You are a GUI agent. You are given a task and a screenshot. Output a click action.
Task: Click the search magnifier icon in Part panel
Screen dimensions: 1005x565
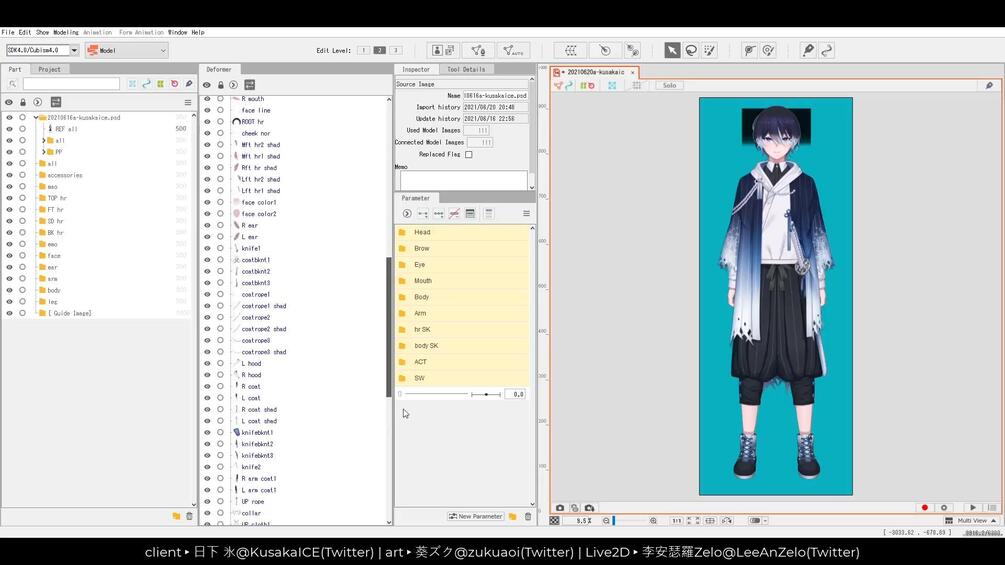(12, 84)
